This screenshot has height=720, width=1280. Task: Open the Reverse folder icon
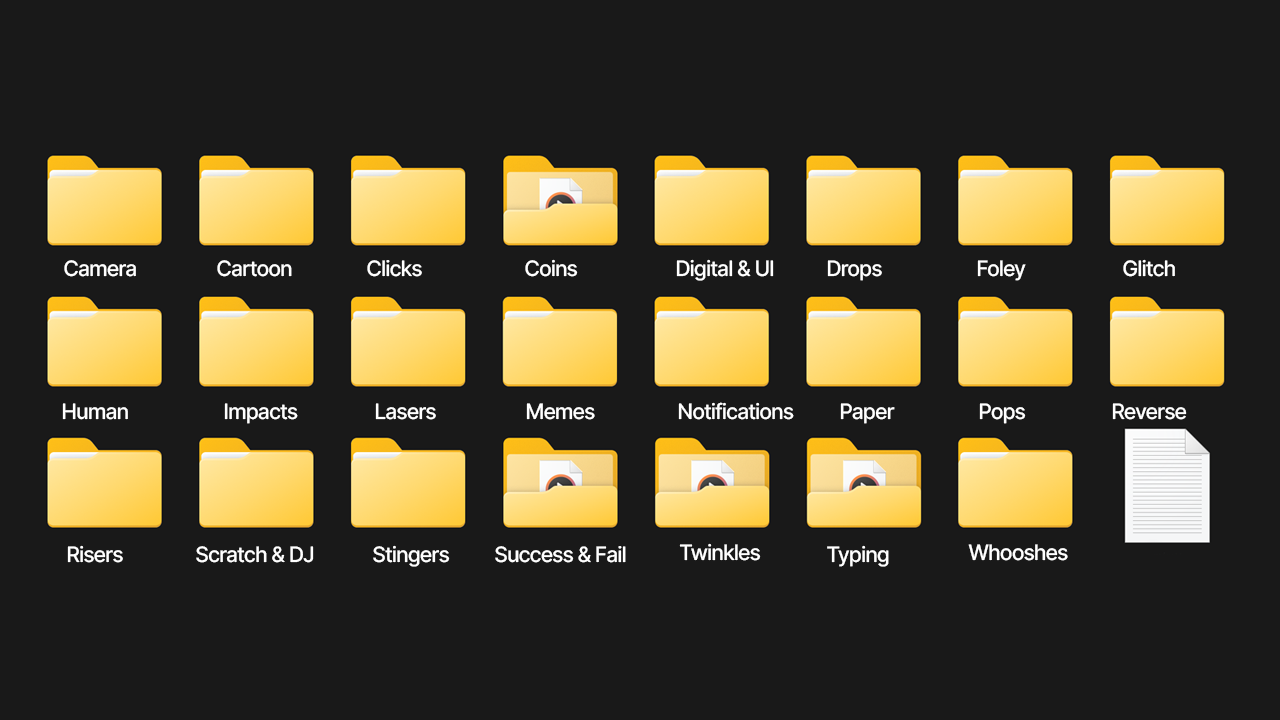1167,342
